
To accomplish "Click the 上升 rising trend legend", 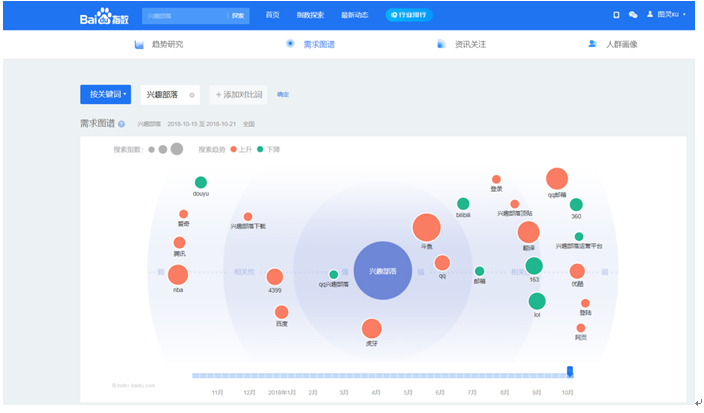I will click(x=241, y=149).
